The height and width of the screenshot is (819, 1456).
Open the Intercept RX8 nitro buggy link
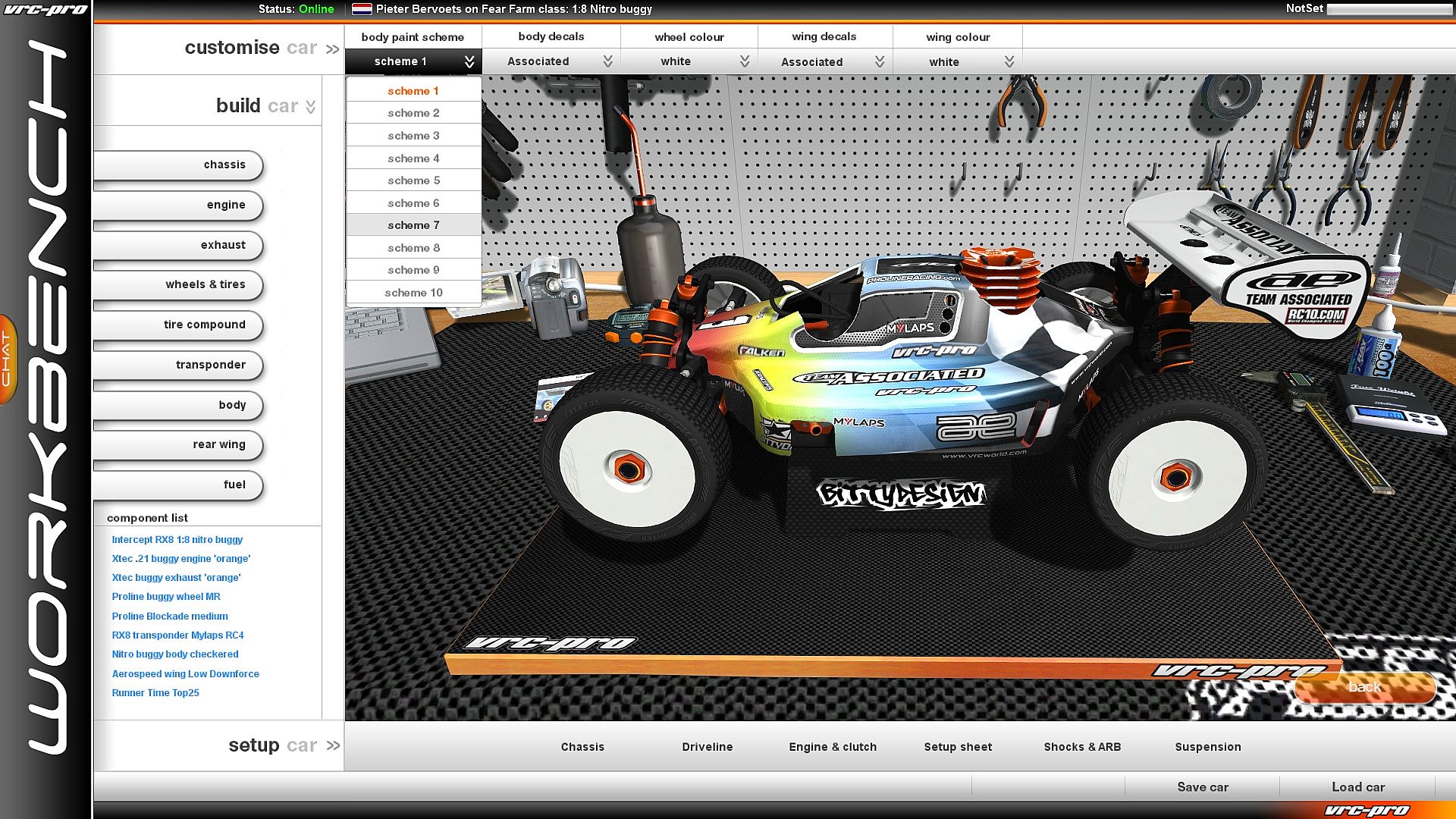pos(177,540)
